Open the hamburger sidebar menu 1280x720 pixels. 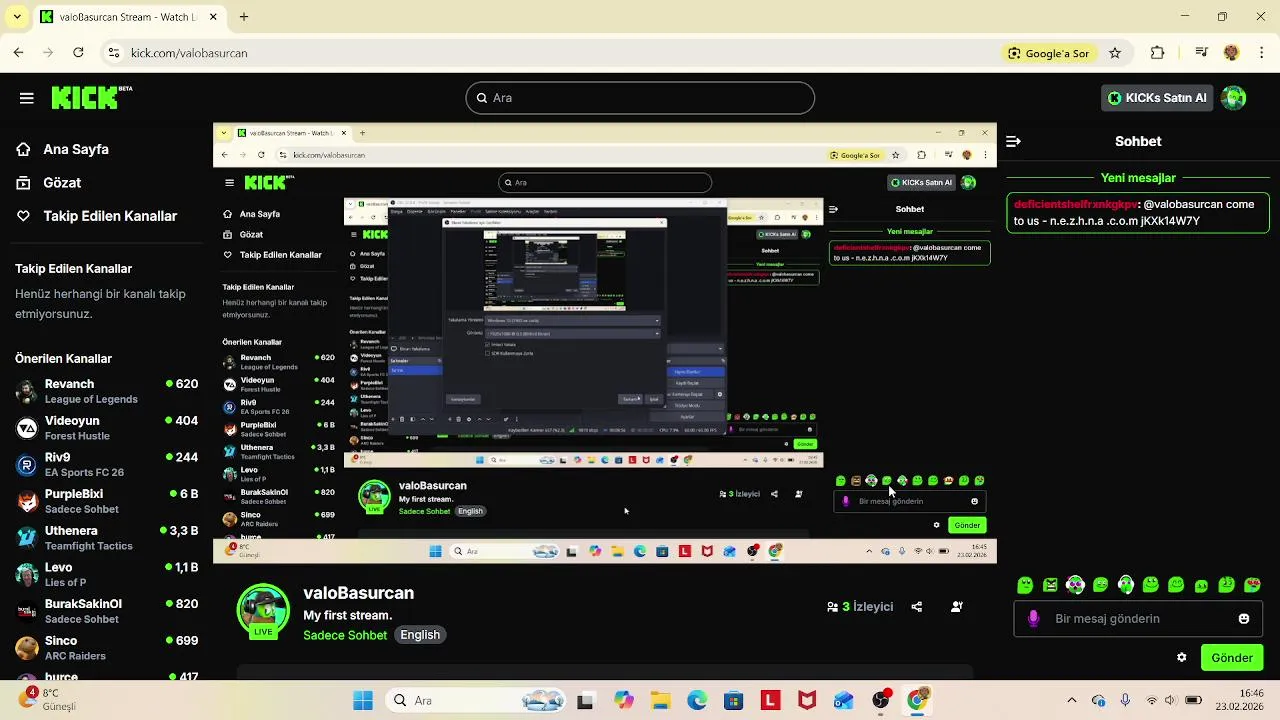click(27, 98)
